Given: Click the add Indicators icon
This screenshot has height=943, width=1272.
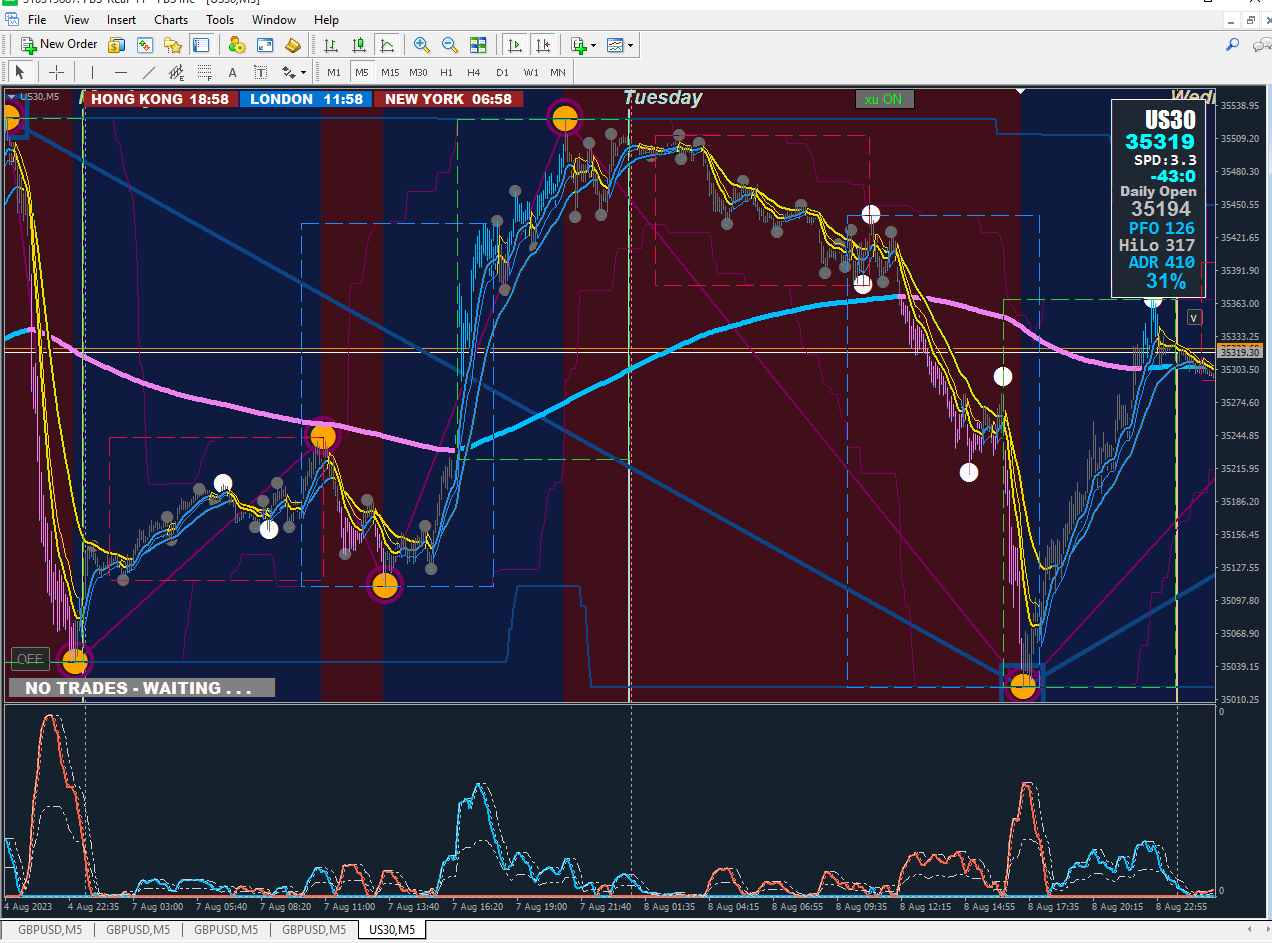Looking at the screenshot, I should pyautogui.click(x=578, y=45).
